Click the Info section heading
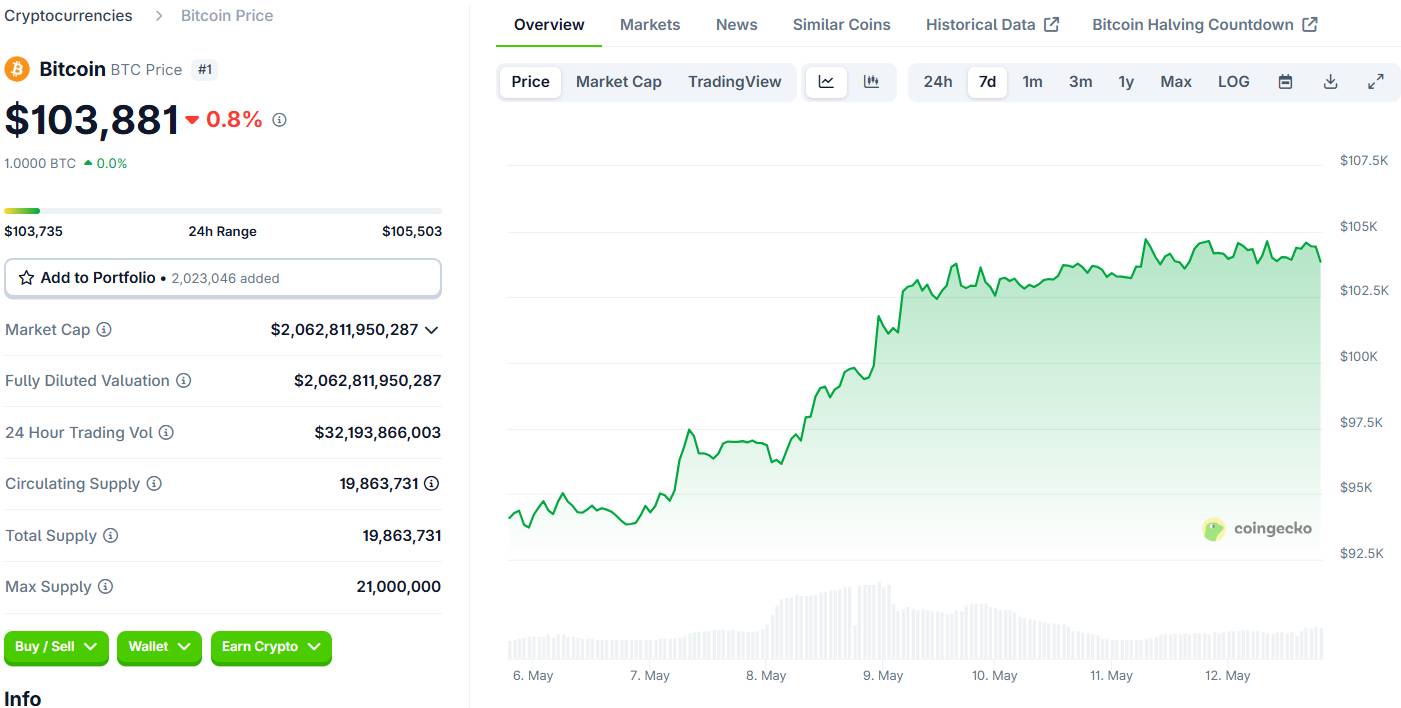This screenshot has width=1401, height=708. click(x=23, y=698)
